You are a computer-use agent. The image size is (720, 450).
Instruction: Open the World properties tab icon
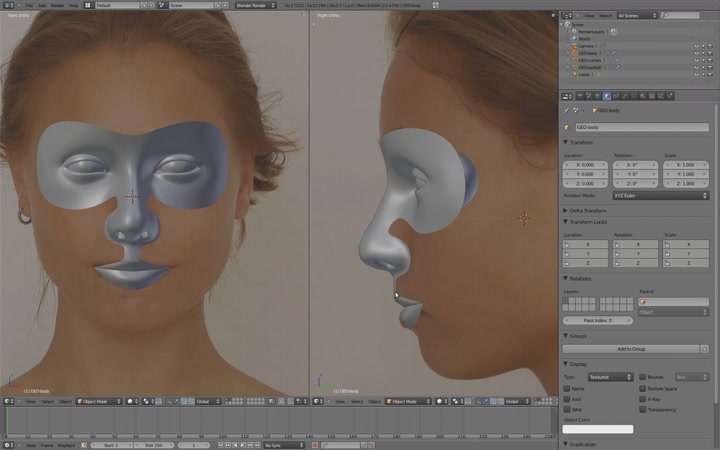tap(597, 96)
